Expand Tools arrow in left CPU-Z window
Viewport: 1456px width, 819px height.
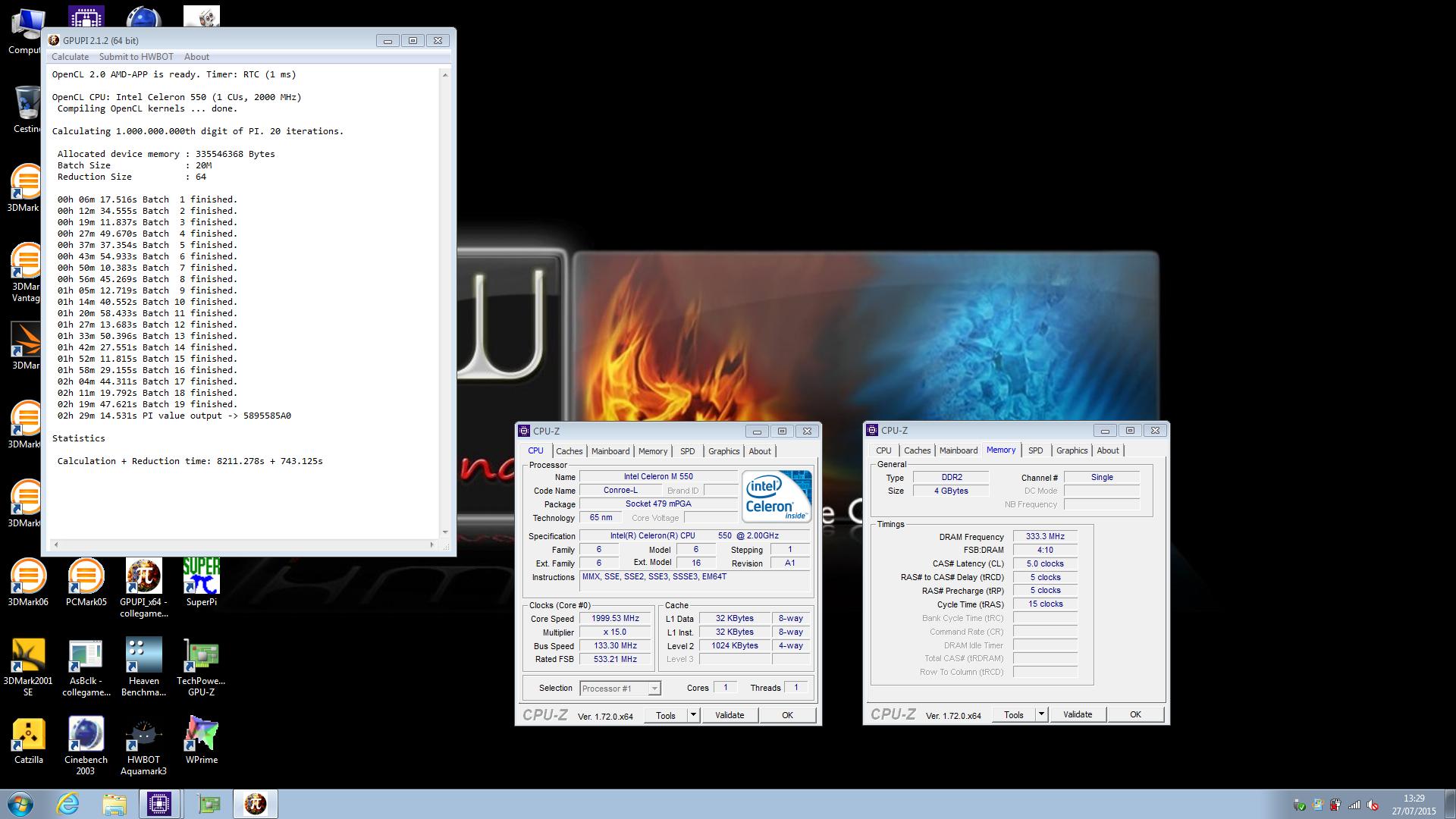point(692,715)
